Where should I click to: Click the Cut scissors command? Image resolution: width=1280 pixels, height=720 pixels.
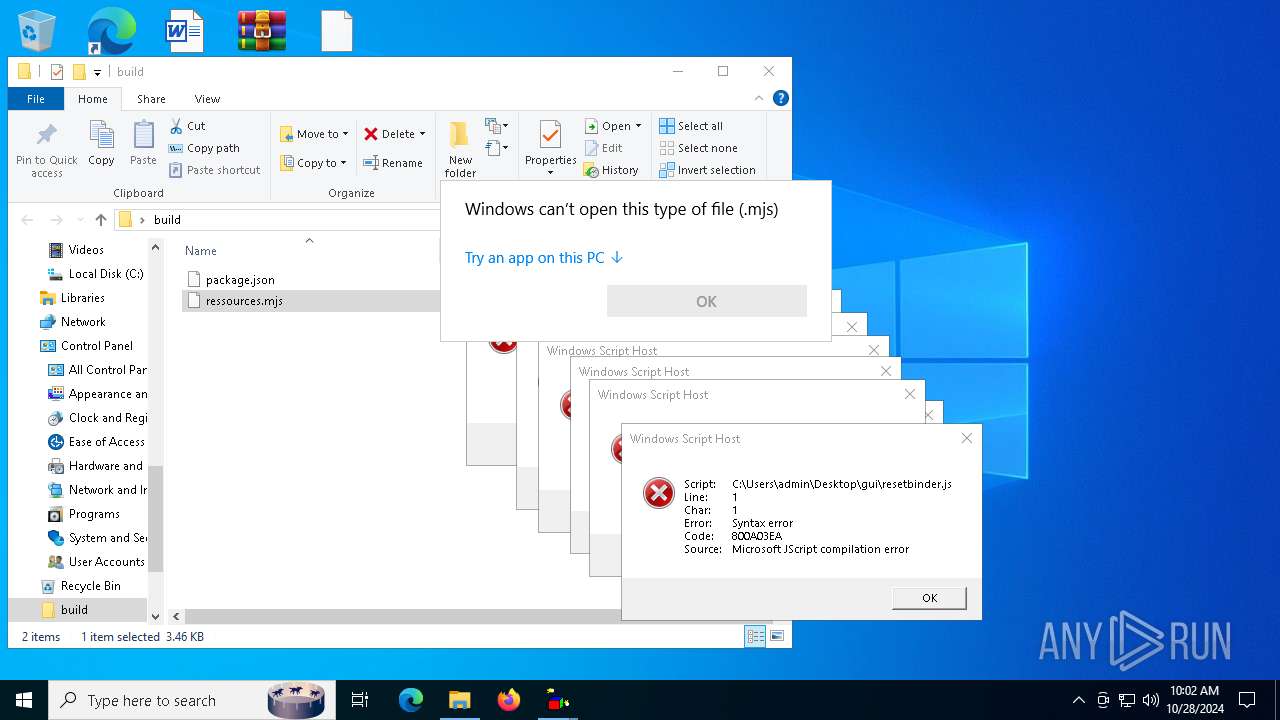point(187,126)
